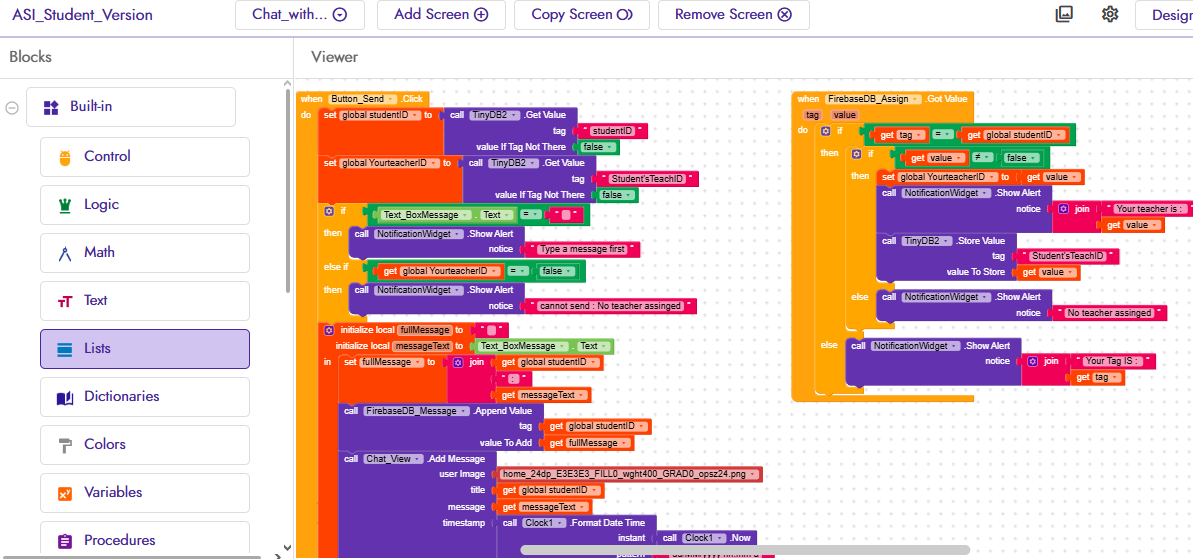This screenshot has height=559, width=1193.
Task: Select the Lists category in Blocks panel
Action: (144, 349)
